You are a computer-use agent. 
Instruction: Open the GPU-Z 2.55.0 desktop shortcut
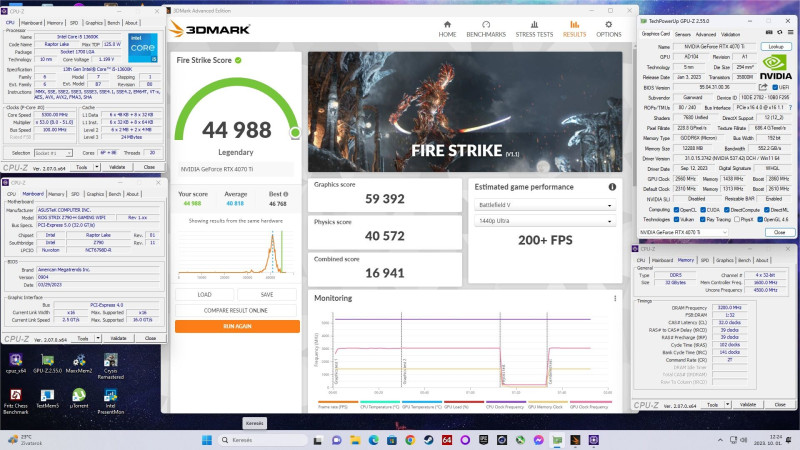point(47,364)
